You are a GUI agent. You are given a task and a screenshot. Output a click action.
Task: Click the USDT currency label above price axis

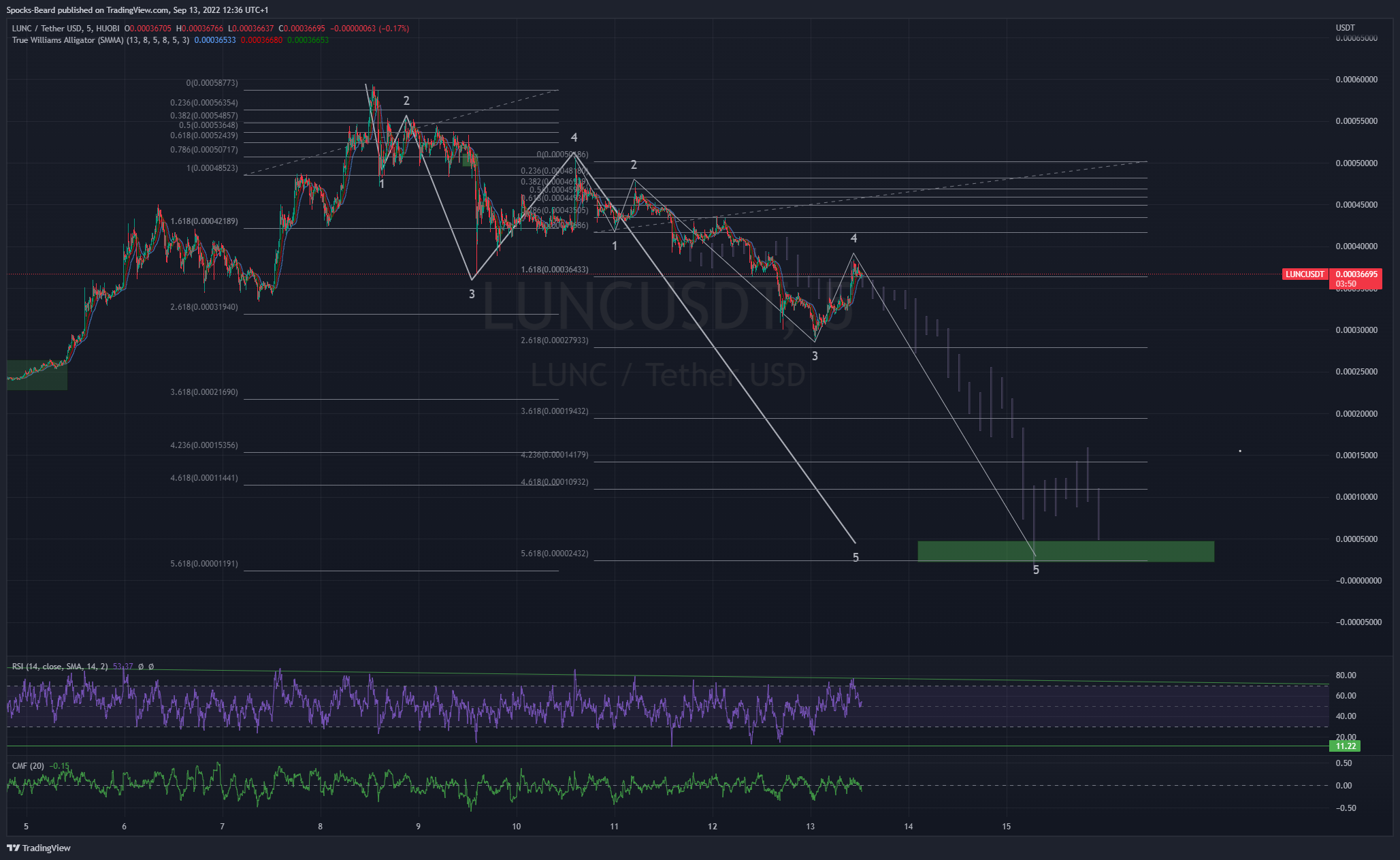point(1345,28)
